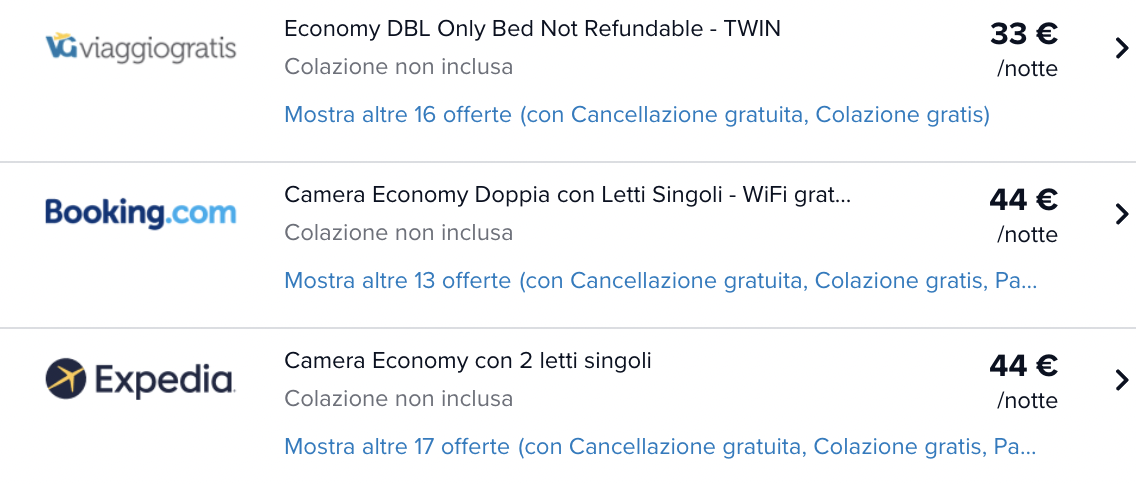
Task: Click Booking.com 'Colazione non inclusa' text
Action: coord(398,233)
